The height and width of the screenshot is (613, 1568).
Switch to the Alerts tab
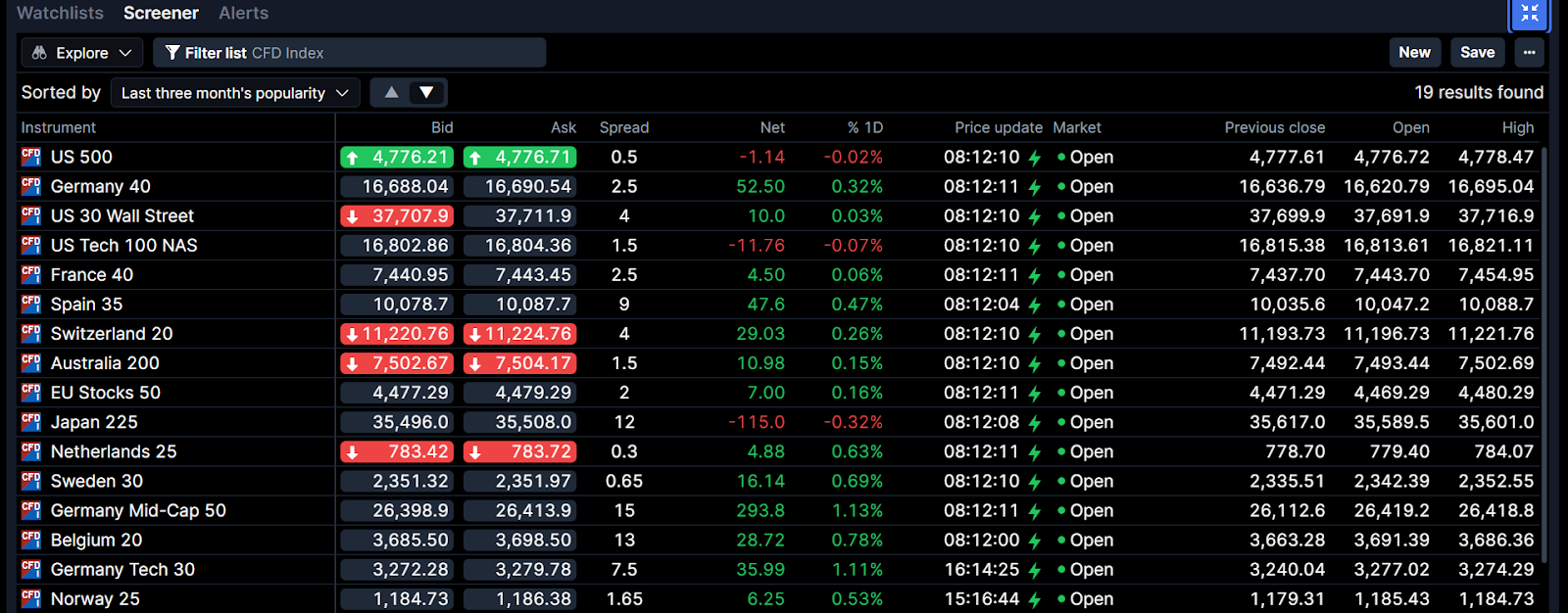tap(243, 13)
